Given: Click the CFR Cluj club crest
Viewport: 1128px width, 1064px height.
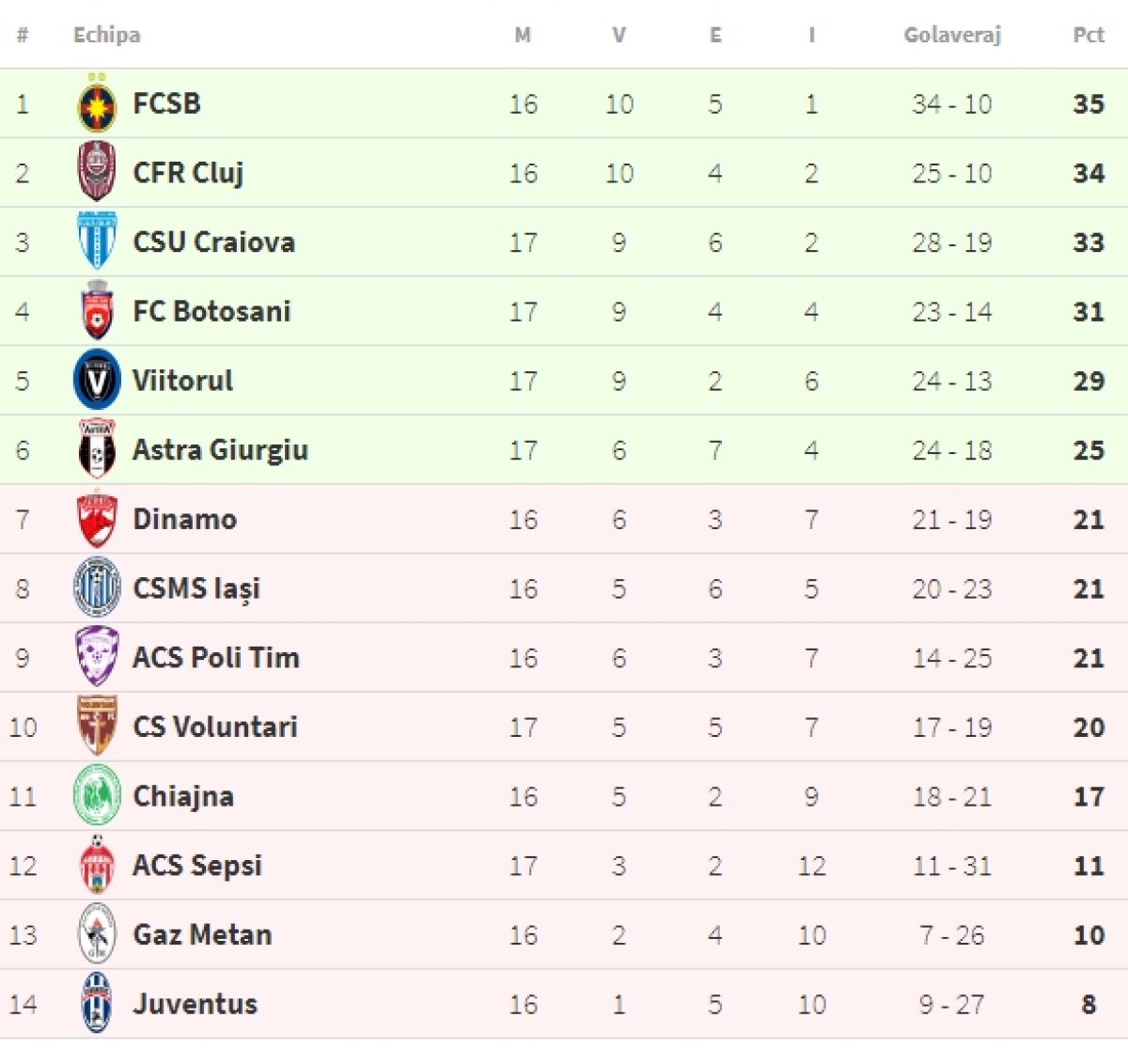Looking at the screenshot, I should [97, 172].
